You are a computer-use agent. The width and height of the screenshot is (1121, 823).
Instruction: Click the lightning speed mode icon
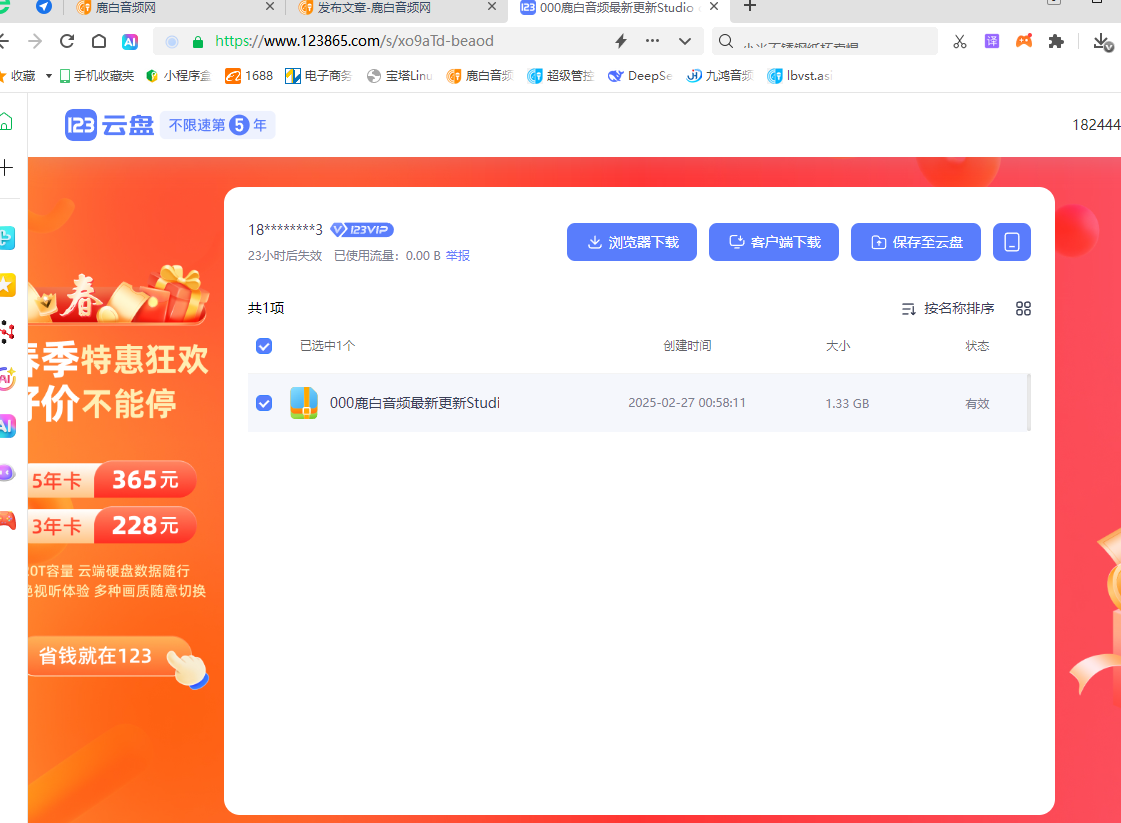621,41
